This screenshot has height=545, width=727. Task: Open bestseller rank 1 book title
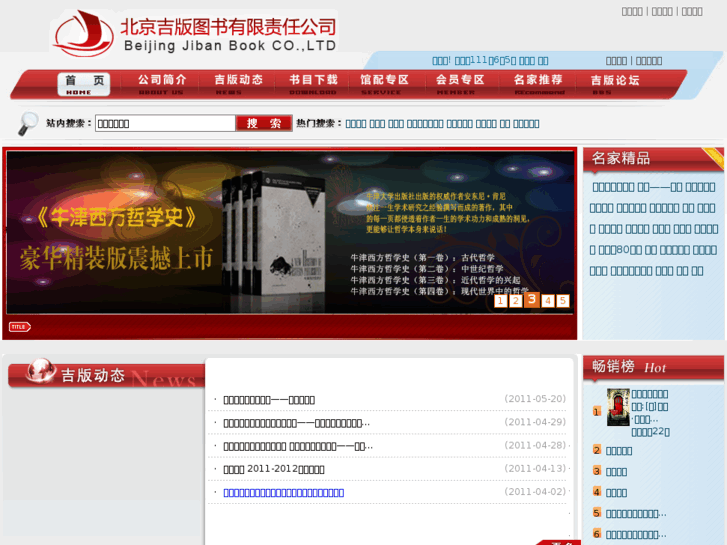[x=650, y=394]
